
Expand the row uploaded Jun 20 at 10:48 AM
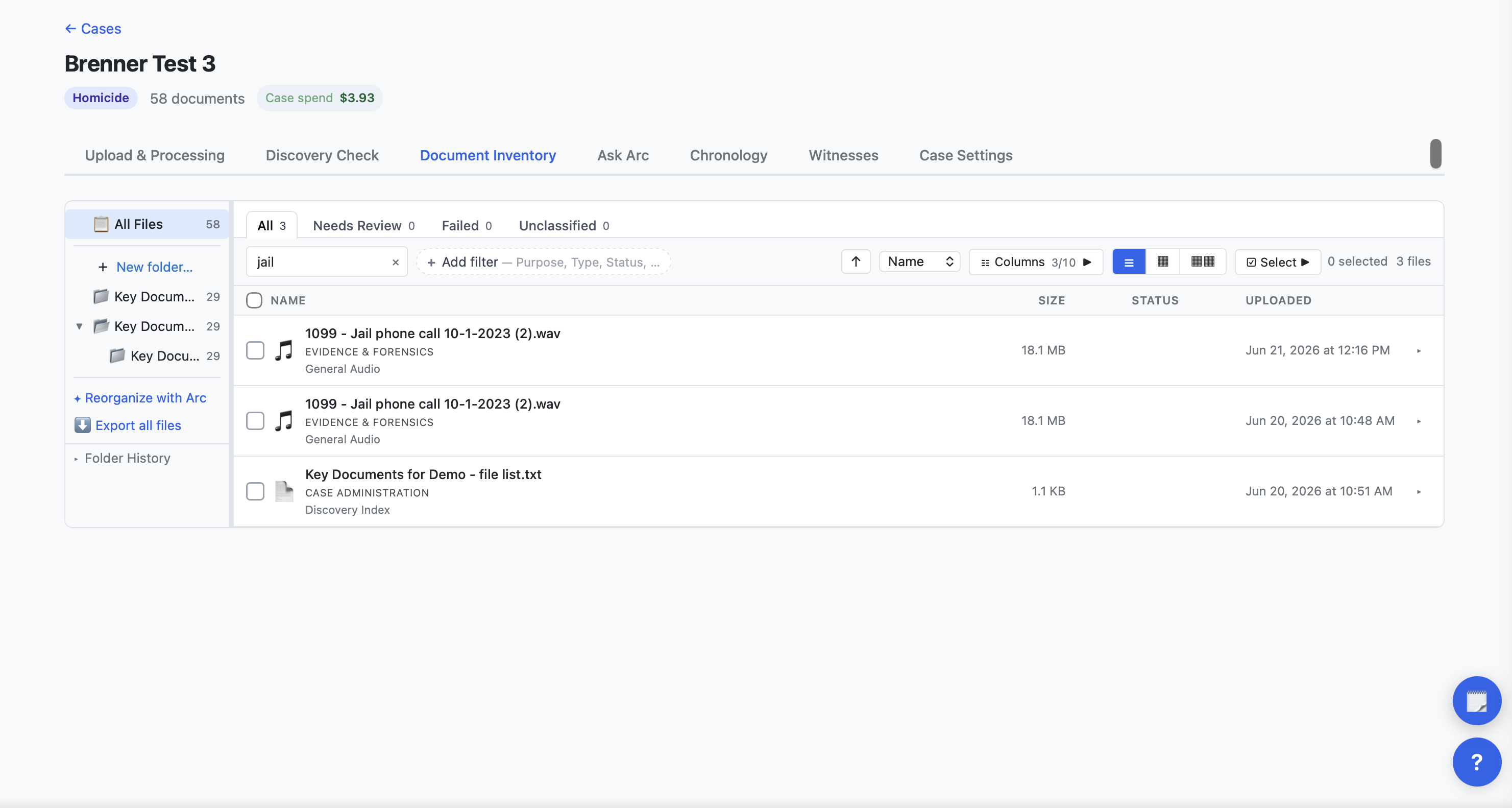coord(1419,421)
